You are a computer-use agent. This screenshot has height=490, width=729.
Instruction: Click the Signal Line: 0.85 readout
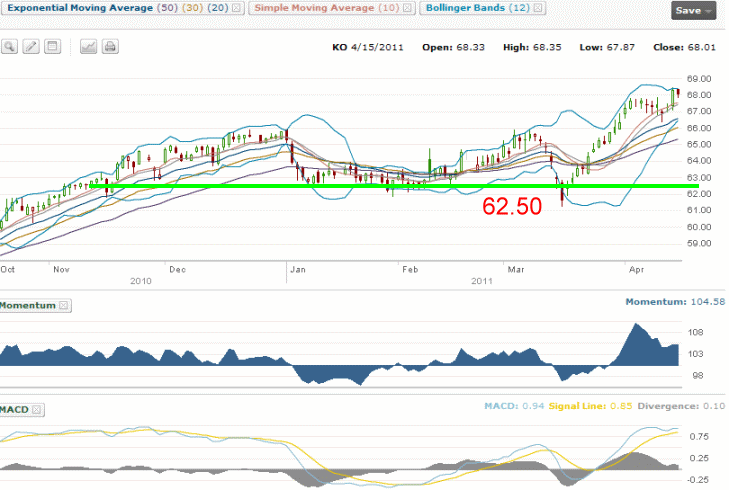[590, 406]
